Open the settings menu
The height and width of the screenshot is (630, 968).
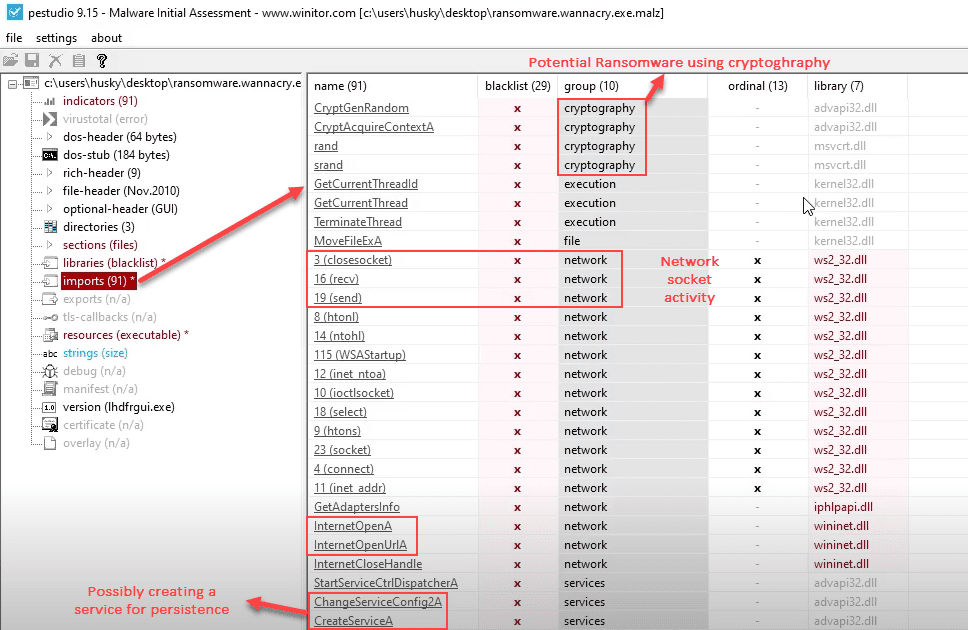click(56, 38)
